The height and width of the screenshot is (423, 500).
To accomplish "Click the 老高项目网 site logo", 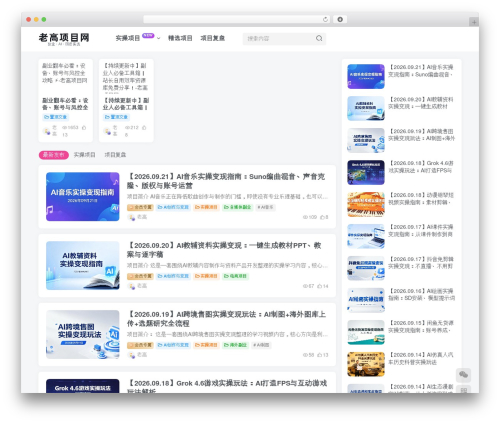I will coord(64,39).
